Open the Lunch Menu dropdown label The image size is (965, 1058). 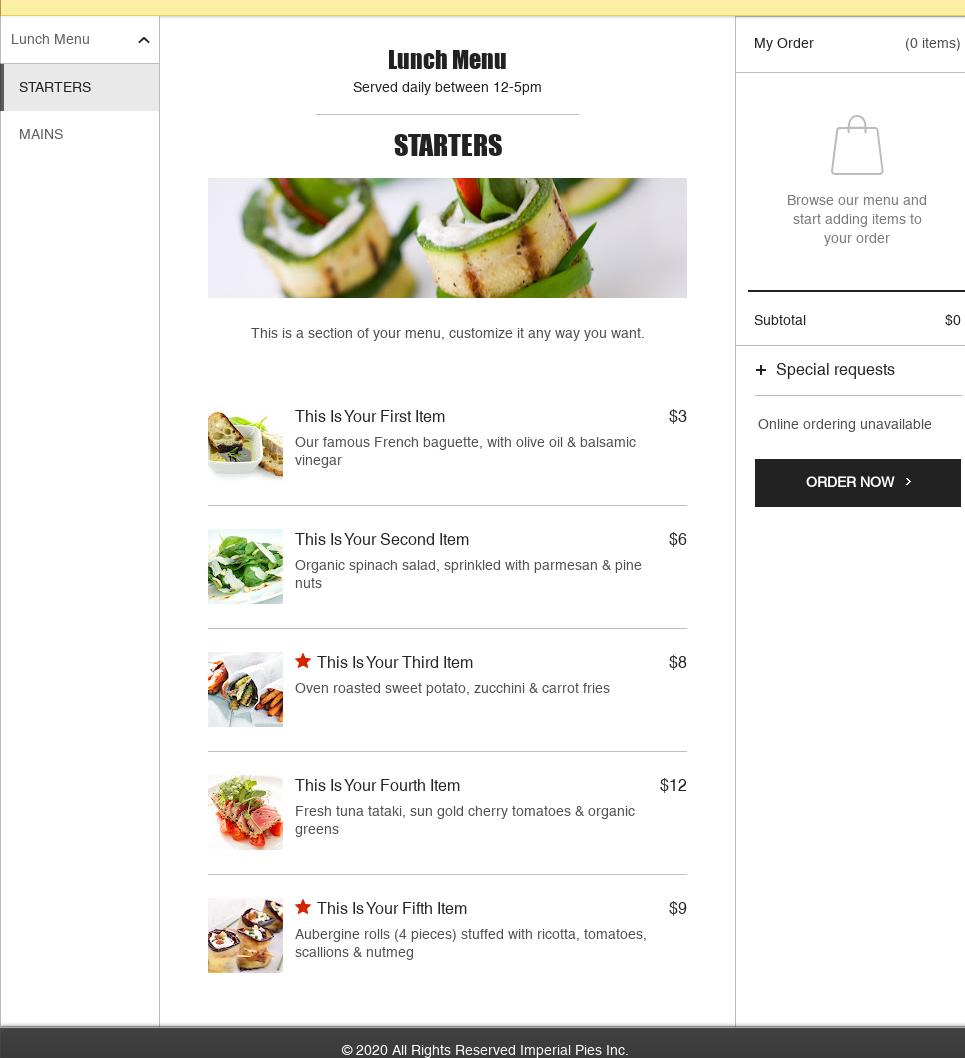coord(50,39)
